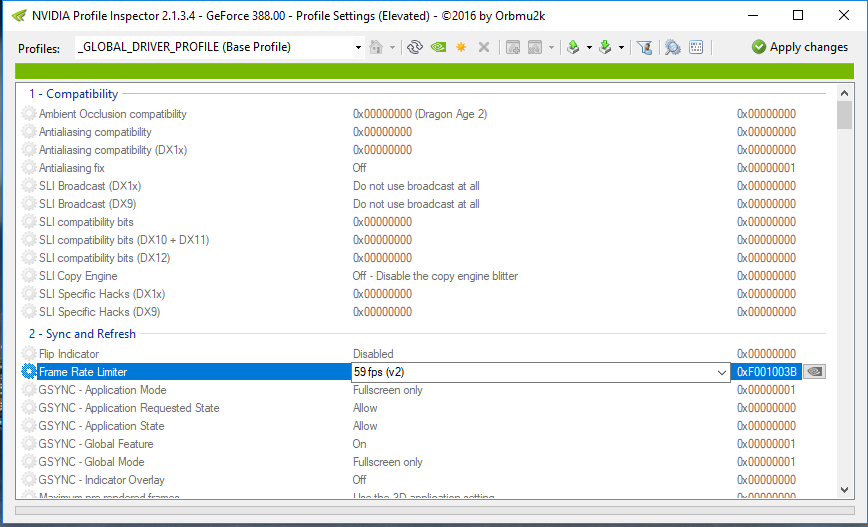868x527 pixels.
Task: Select the SLI Specific Hacks (DX9) row
Action: (x=424, y=312)
